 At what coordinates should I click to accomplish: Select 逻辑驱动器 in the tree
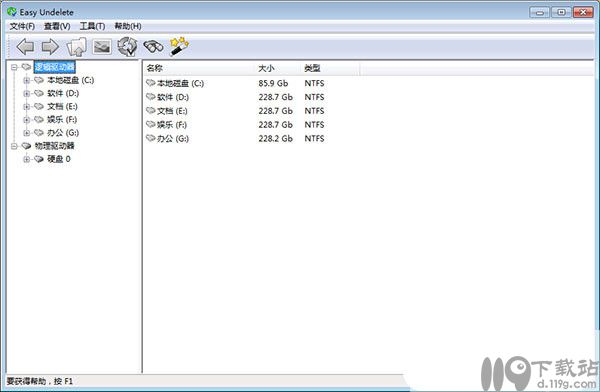[x=54, y=67]
